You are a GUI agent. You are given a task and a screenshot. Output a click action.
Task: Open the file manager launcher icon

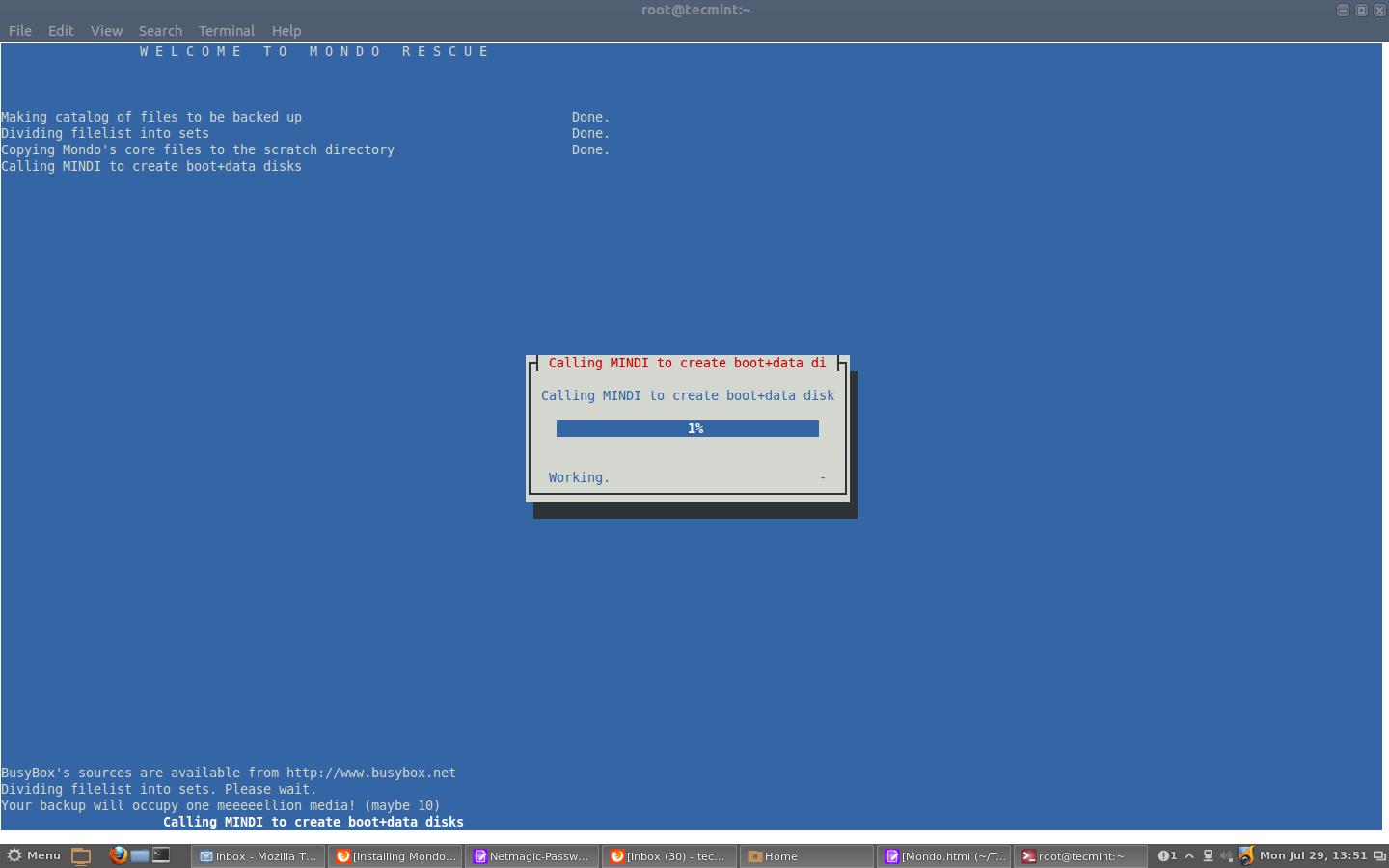pyautogui.click(x=140, y=855)
